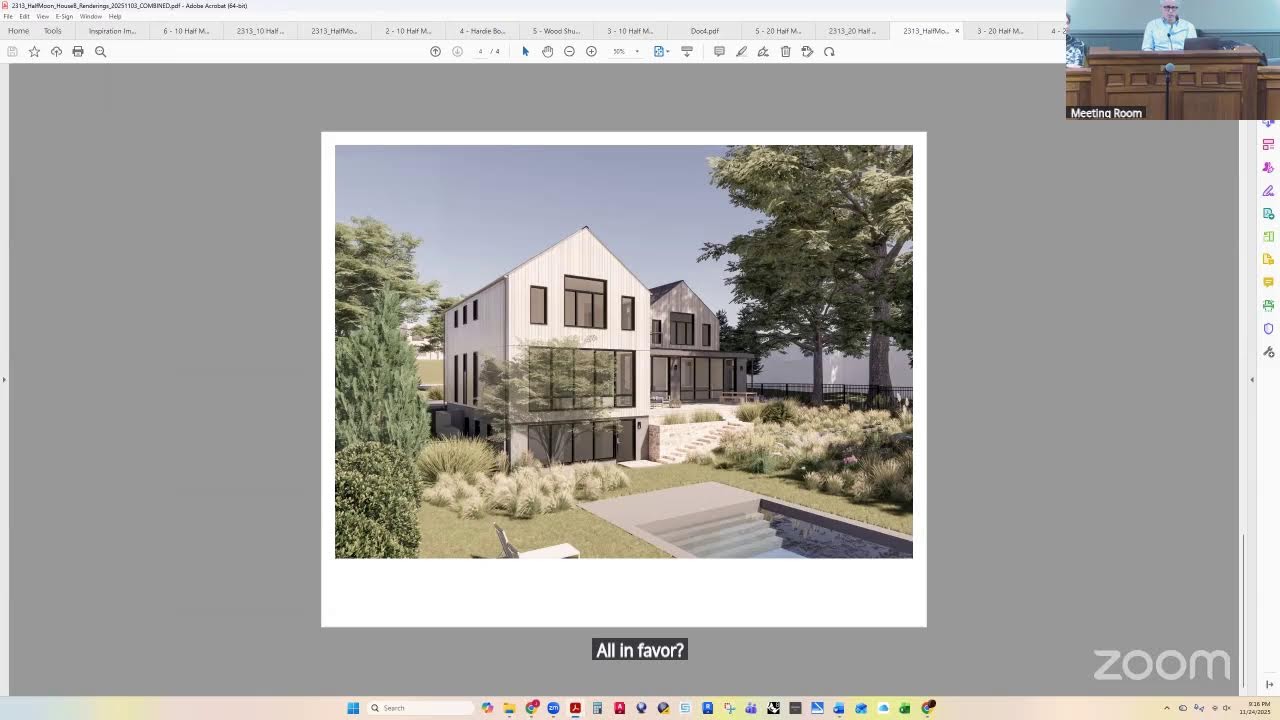Image resolution: width=1280 pixels, height=720 pixels.
Task: Switch to the 4 - Hardie Bo... tab
Action: (482, 31)
